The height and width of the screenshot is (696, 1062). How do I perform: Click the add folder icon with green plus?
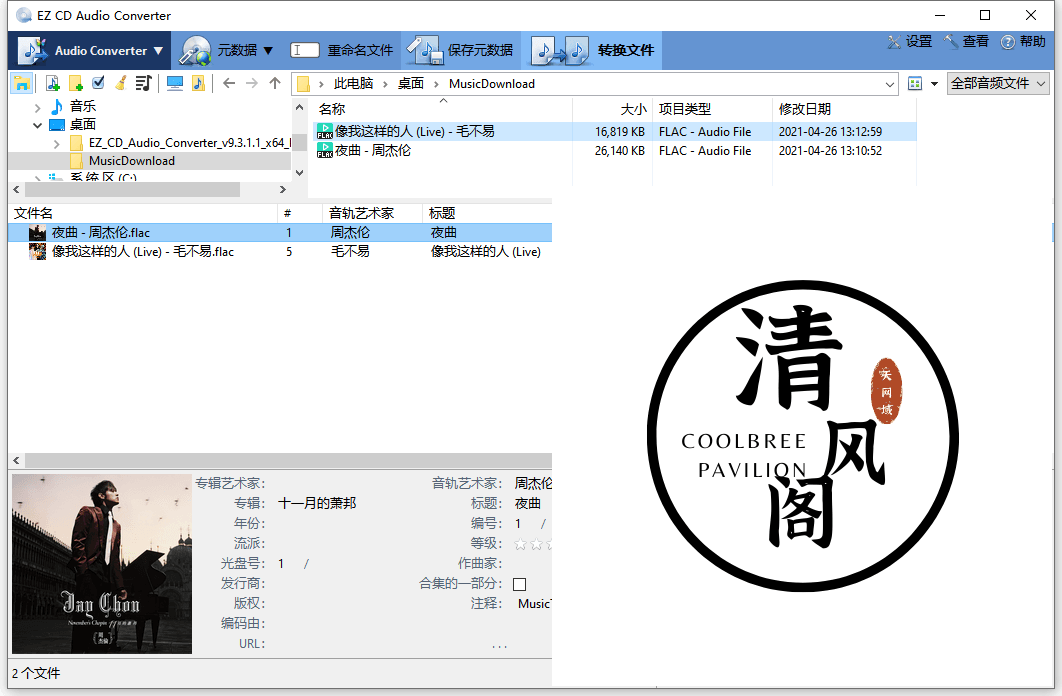[x=76, y=83]
